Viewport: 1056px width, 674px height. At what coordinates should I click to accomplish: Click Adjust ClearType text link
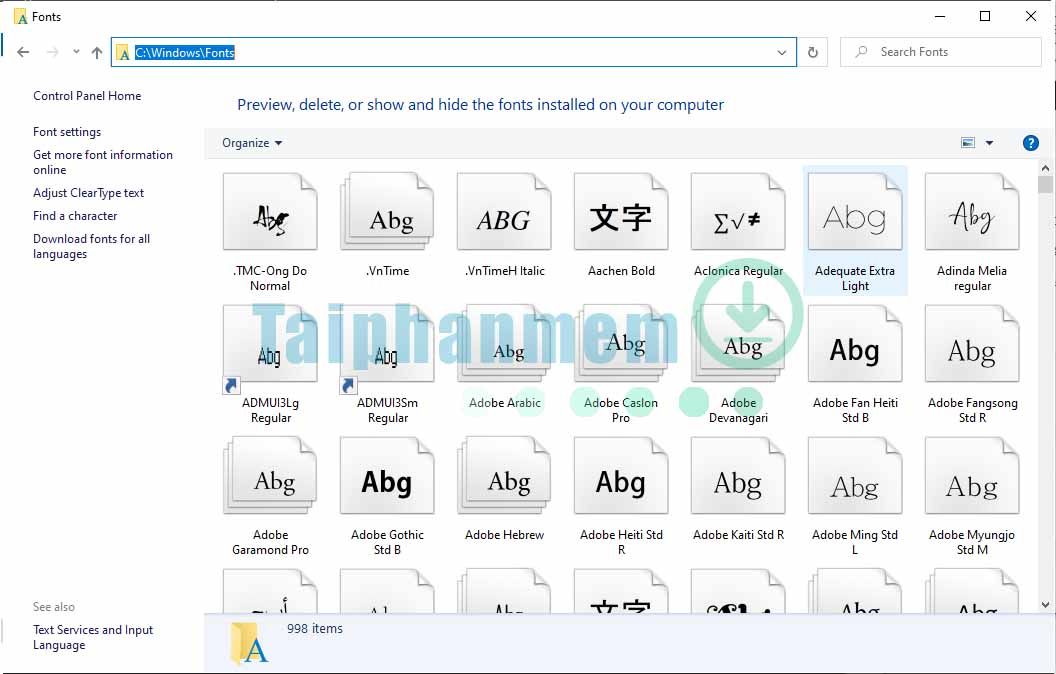click(88, 193)
